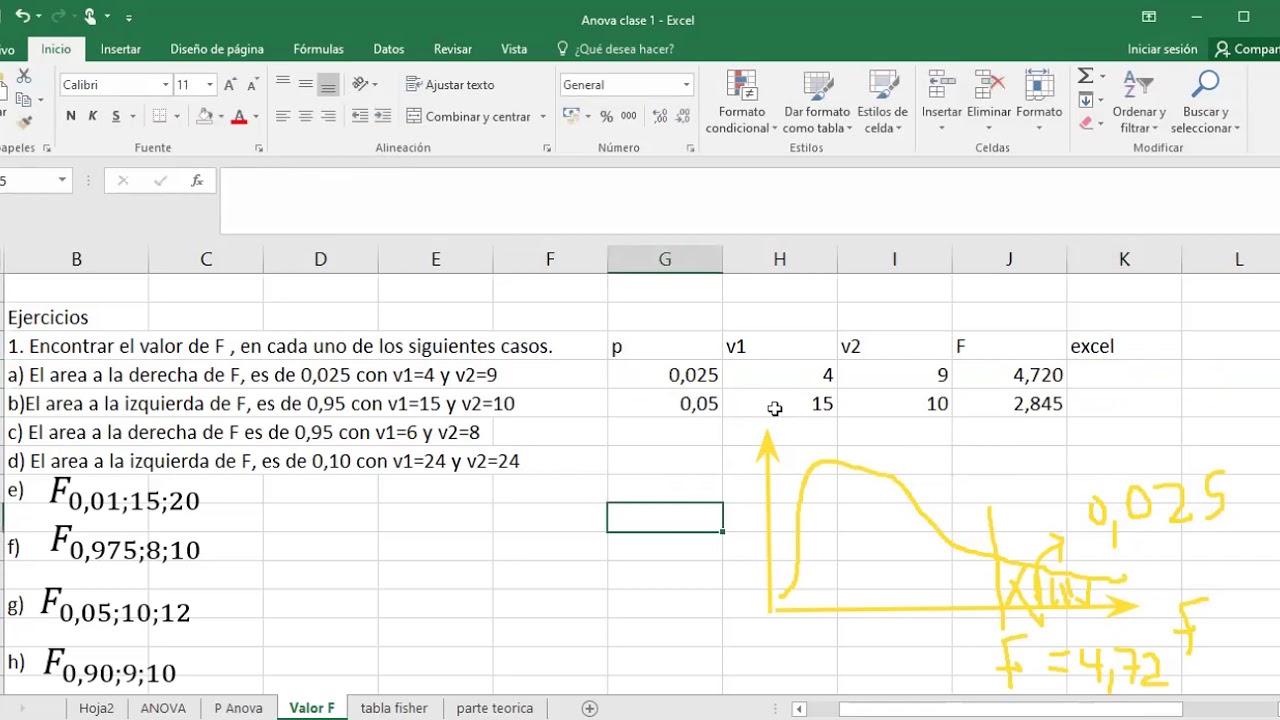Click the AutoSum sigma icon

point(1085,76)
